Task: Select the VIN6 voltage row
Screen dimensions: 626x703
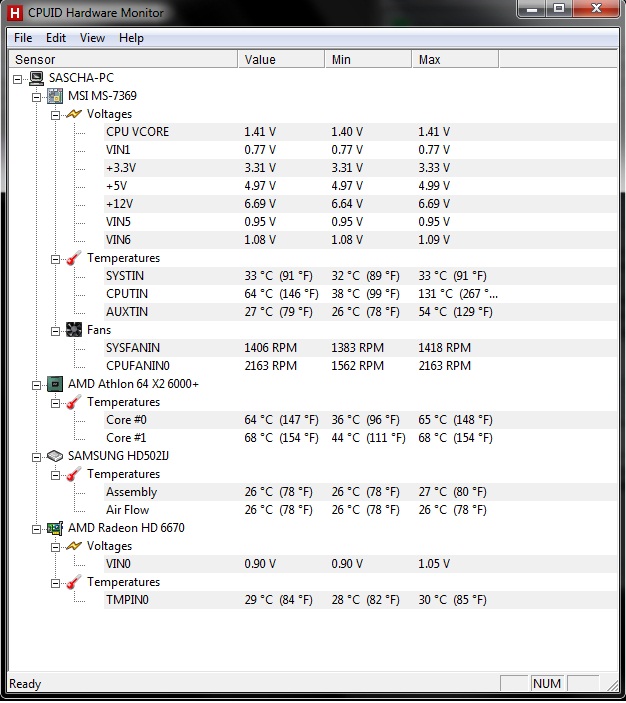Action: coord(360,240)
